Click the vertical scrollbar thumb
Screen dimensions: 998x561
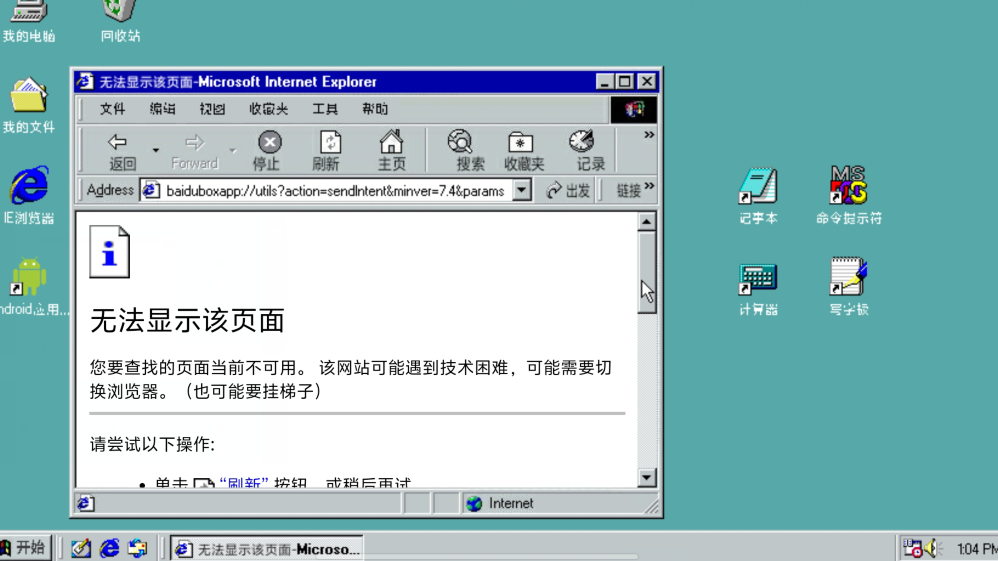(x=647, y=273)
